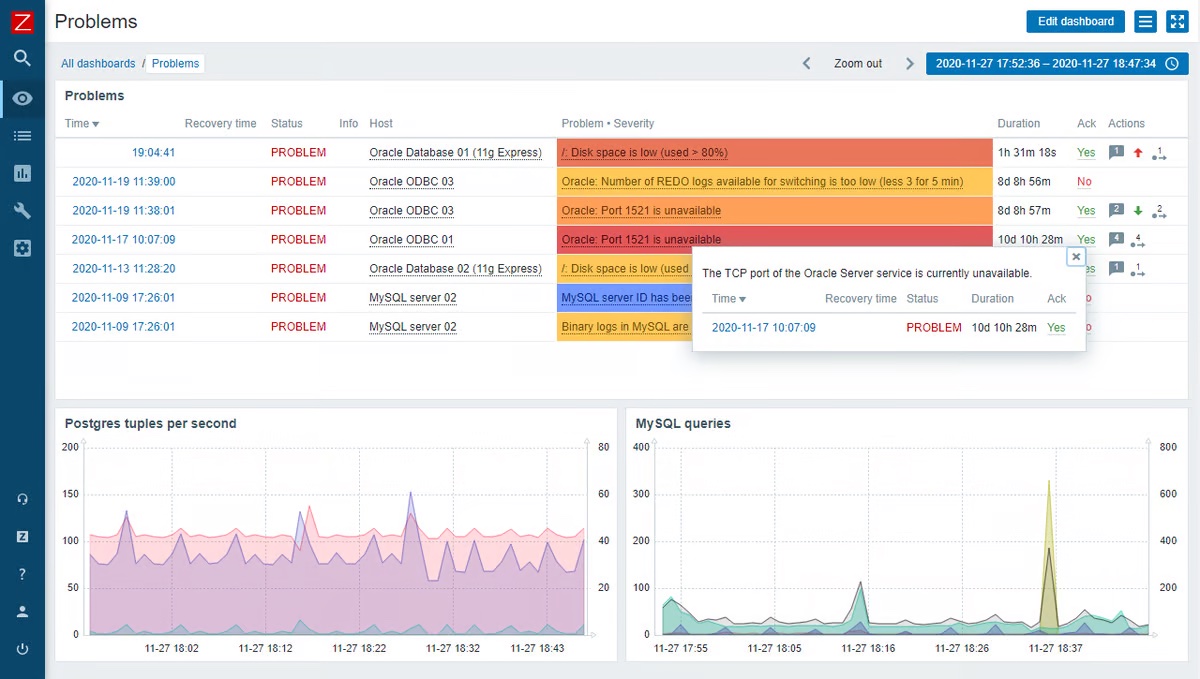The width and height of the screenshot is (1200, 679).
Task: Toggle fullscreen with the expand icon
Action: 1177,21
